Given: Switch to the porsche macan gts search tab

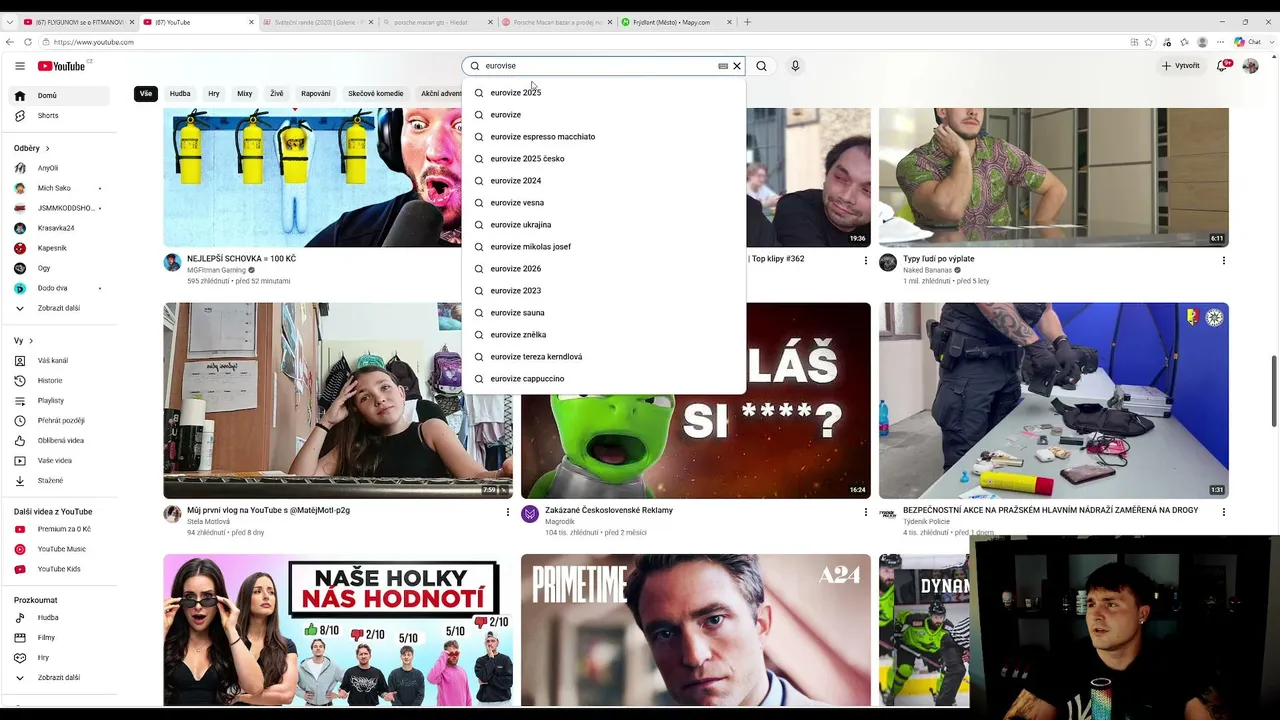Looking at the screenshot, I should coord(437,22).
